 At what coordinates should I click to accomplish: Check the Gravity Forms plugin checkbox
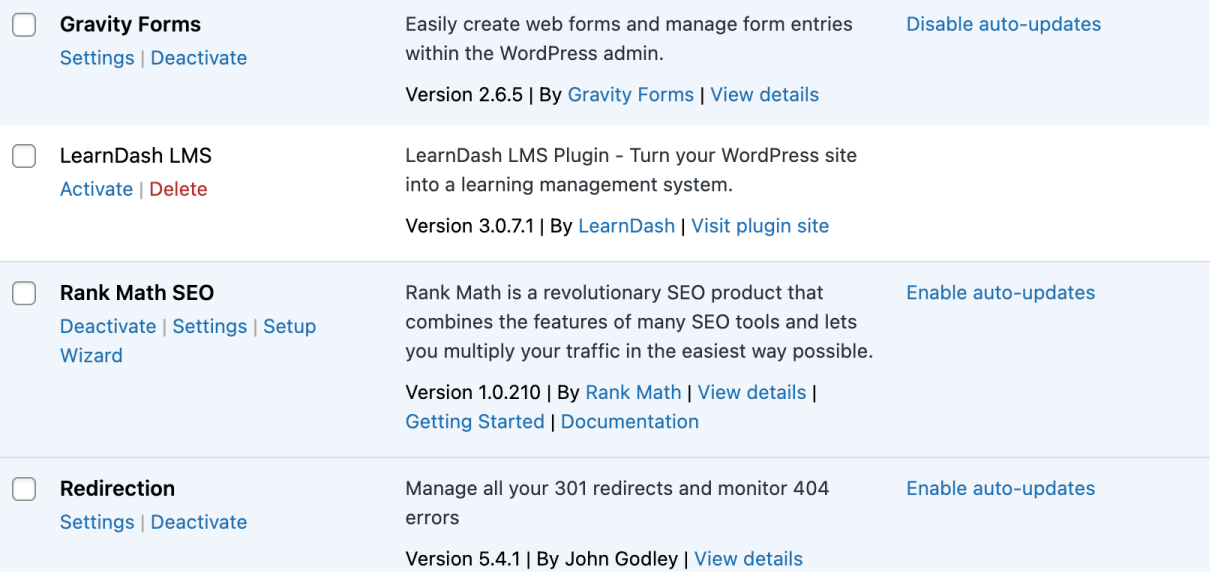pos(24,25)
